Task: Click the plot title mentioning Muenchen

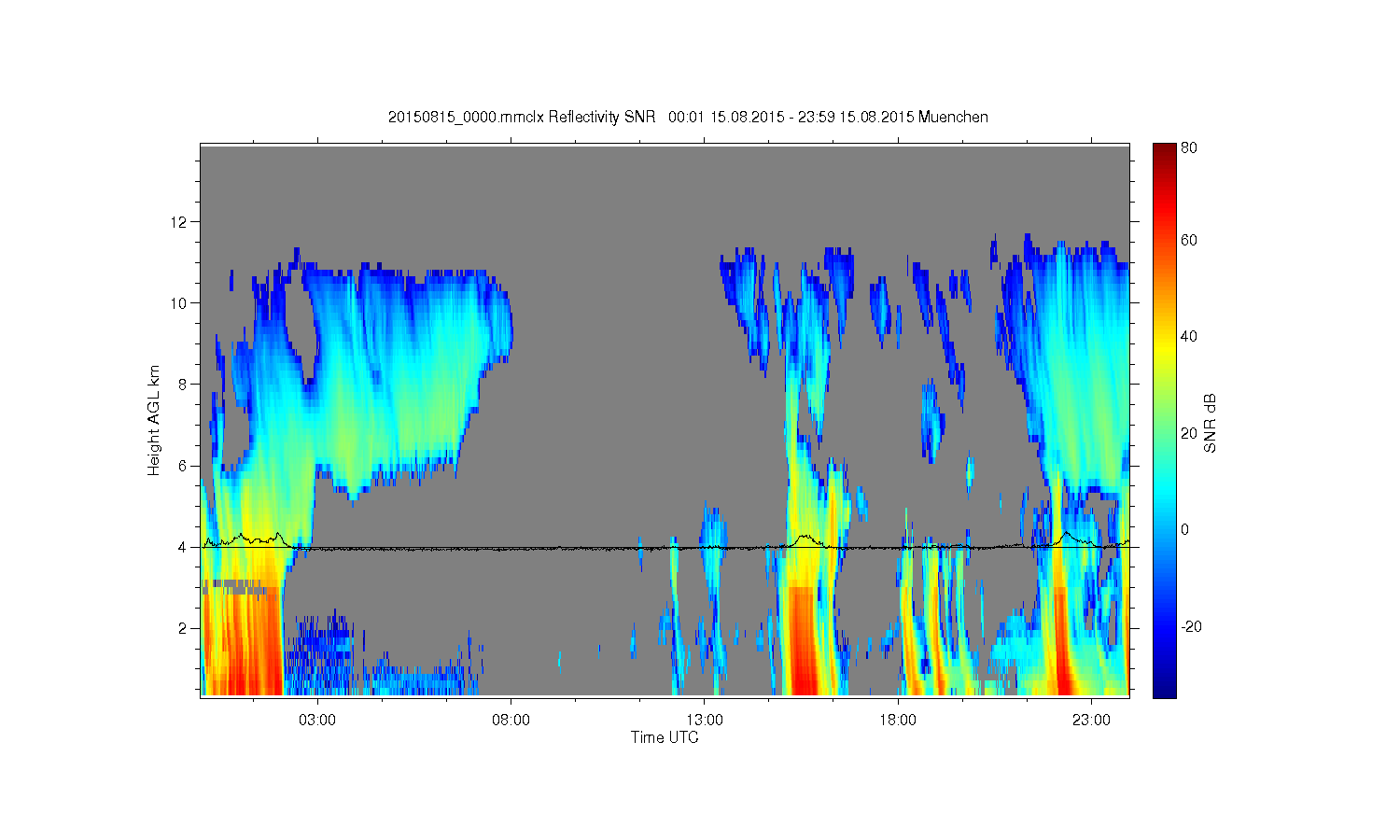Action: 688,117
